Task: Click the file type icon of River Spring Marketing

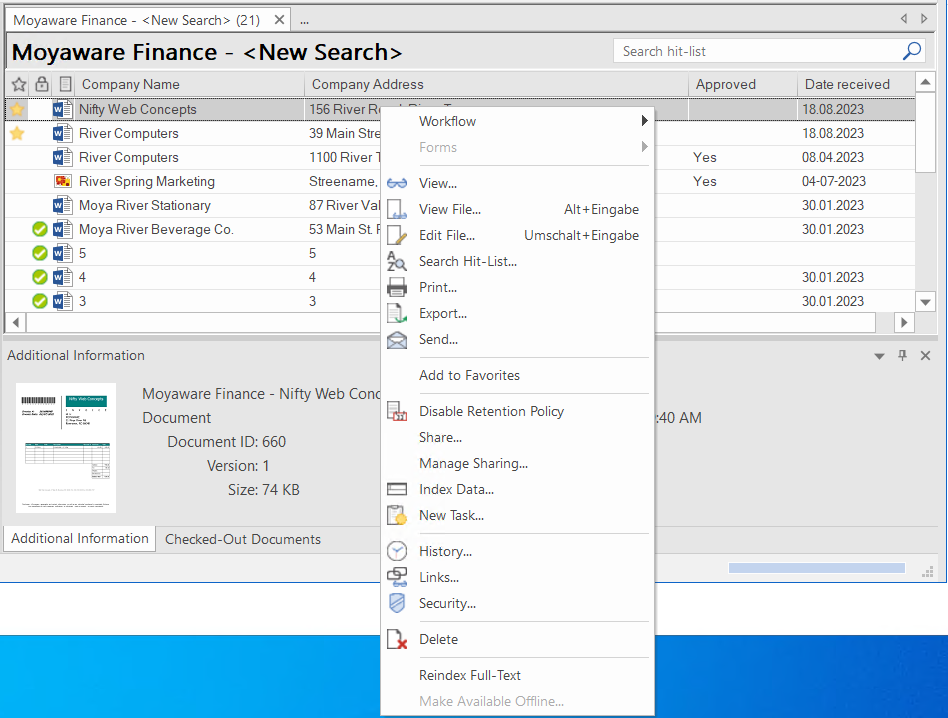Action: pyautogui.click(x=62, y=181)
